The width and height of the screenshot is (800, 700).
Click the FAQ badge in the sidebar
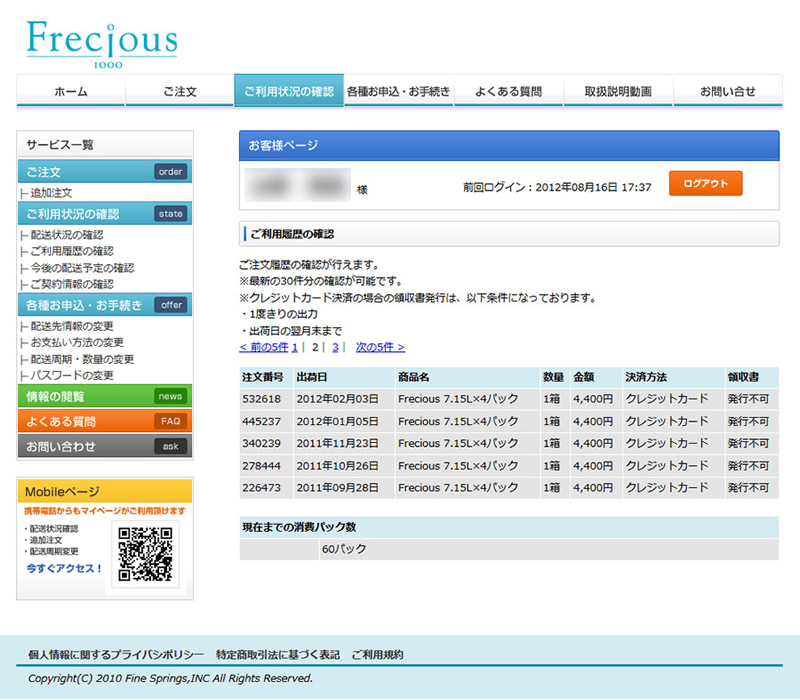(170, 421)
